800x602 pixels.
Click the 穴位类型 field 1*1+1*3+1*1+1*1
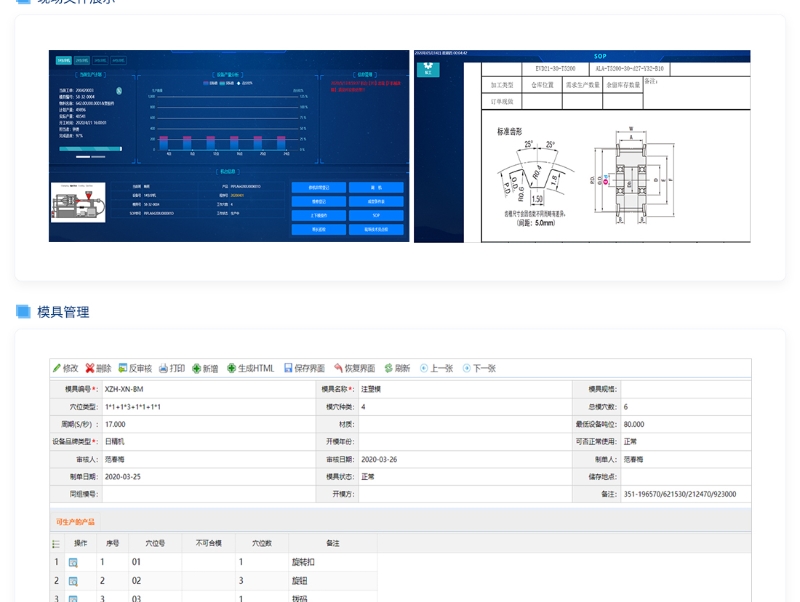[x=208, y=407]
